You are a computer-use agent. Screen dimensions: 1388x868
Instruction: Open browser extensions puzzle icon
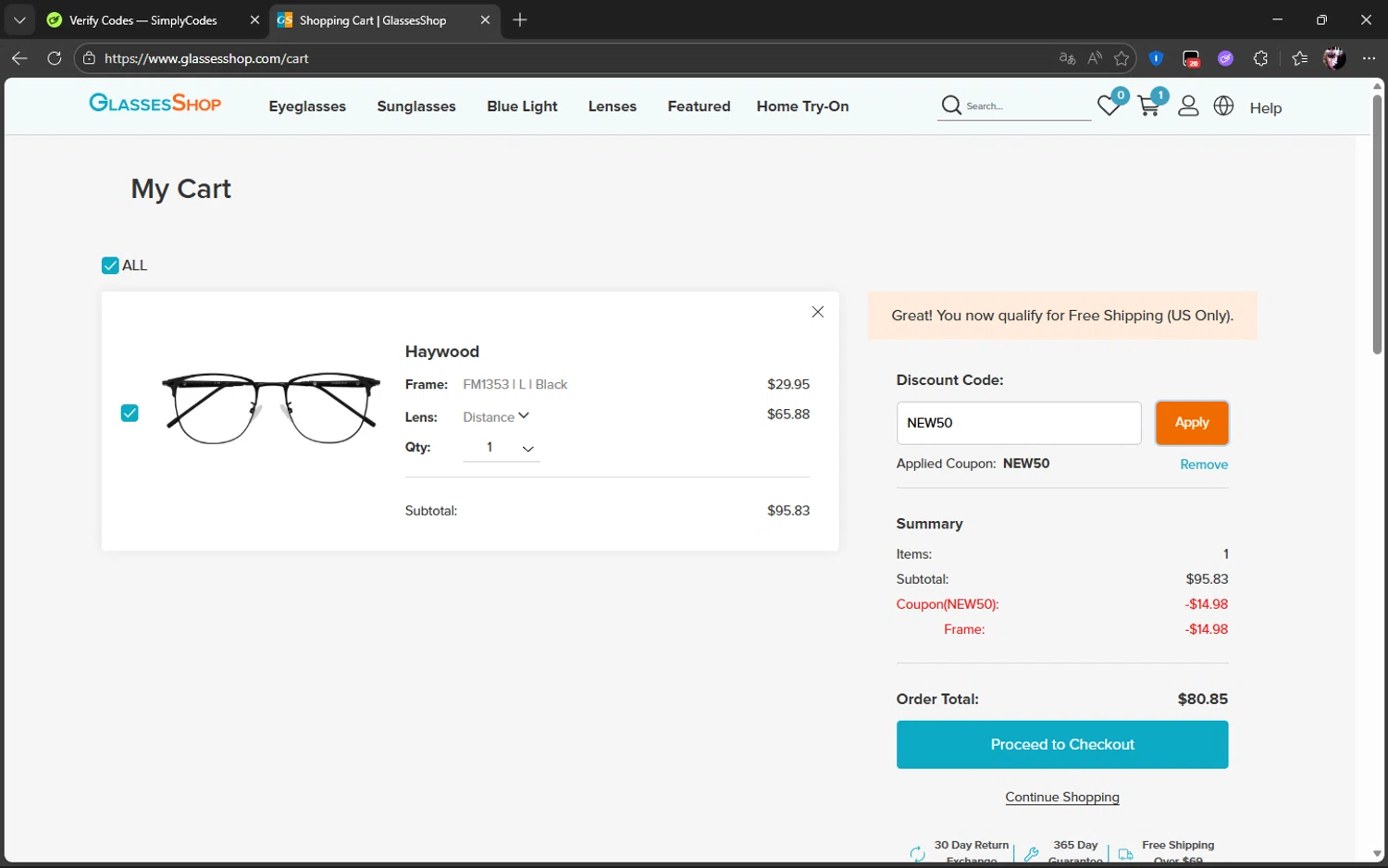(1260, 58)
